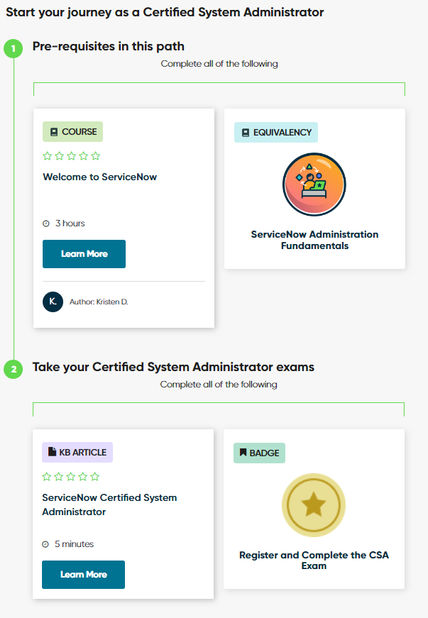The width and height of the screenshot is (428, 618).
Task: Click the ServiceNow Administration Fundamentals badge image
Action: (x=314, y=184)
